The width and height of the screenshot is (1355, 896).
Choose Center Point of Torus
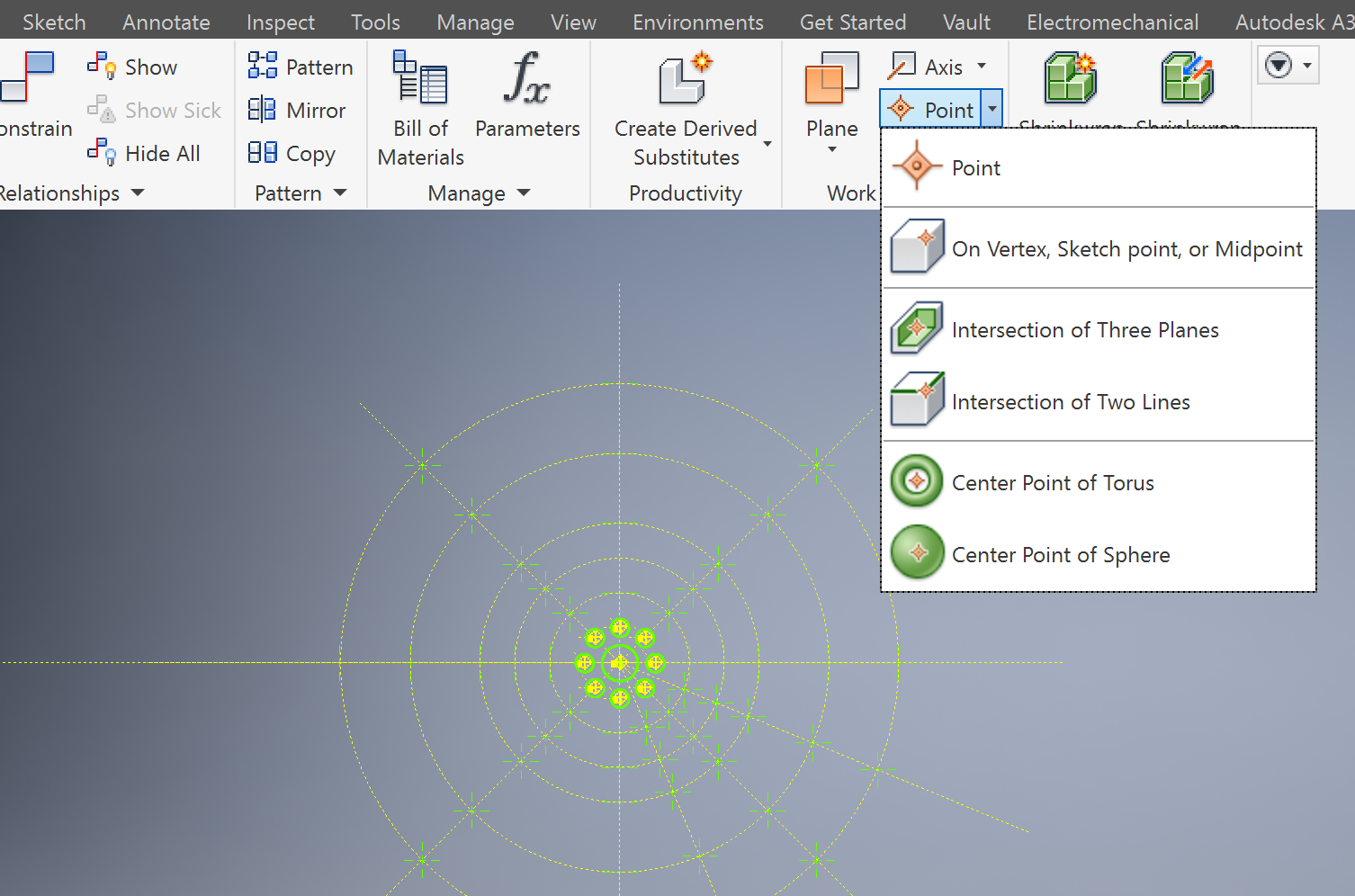1098,482
